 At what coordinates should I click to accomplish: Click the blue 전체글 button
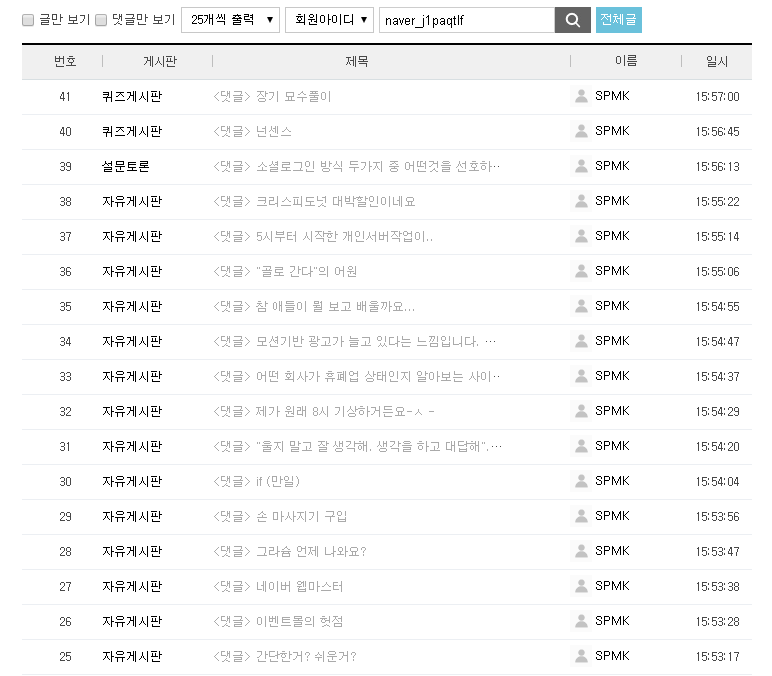[x=618, y=20]
